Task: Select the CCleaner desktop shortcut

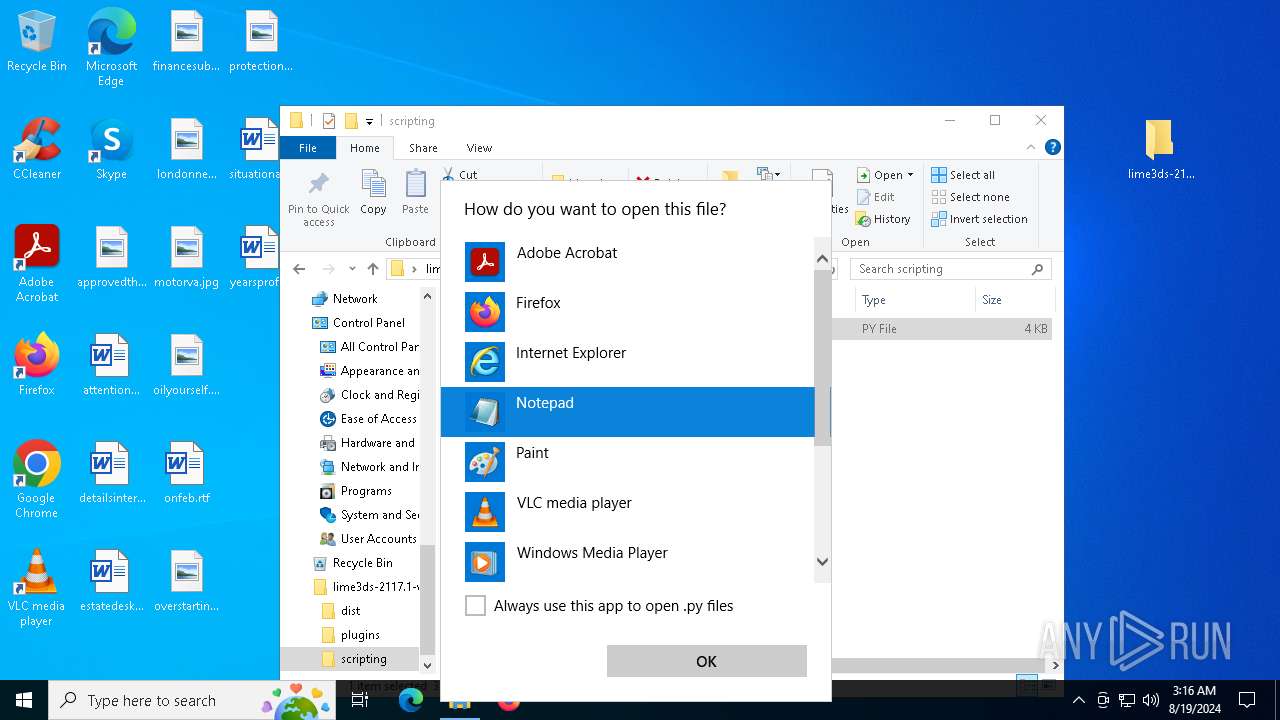Action: [x=37, y=149]
